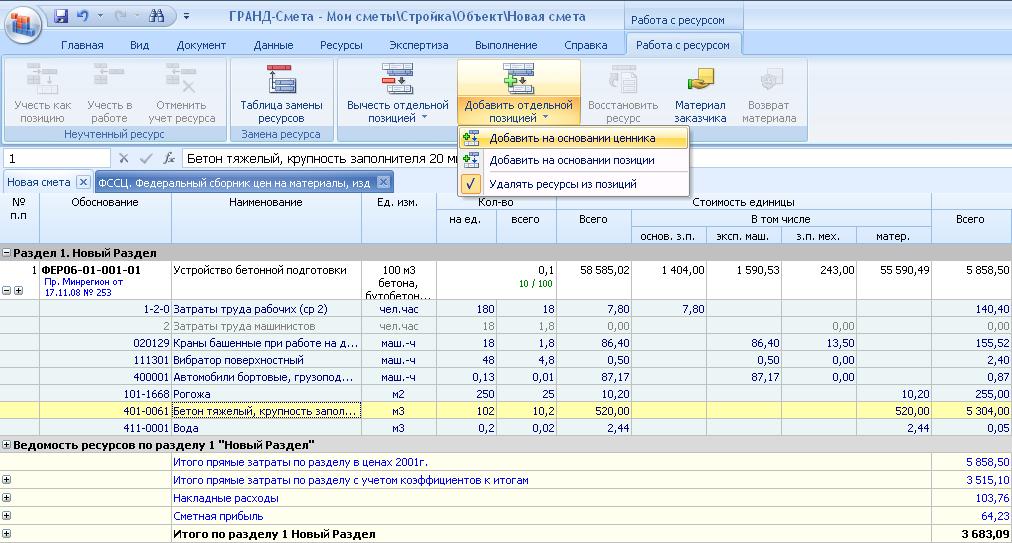Screen dimensions: 1012x543
Task: Select the 'Работа с ресурсом' ribbon tab
Action: click(683, 45)
